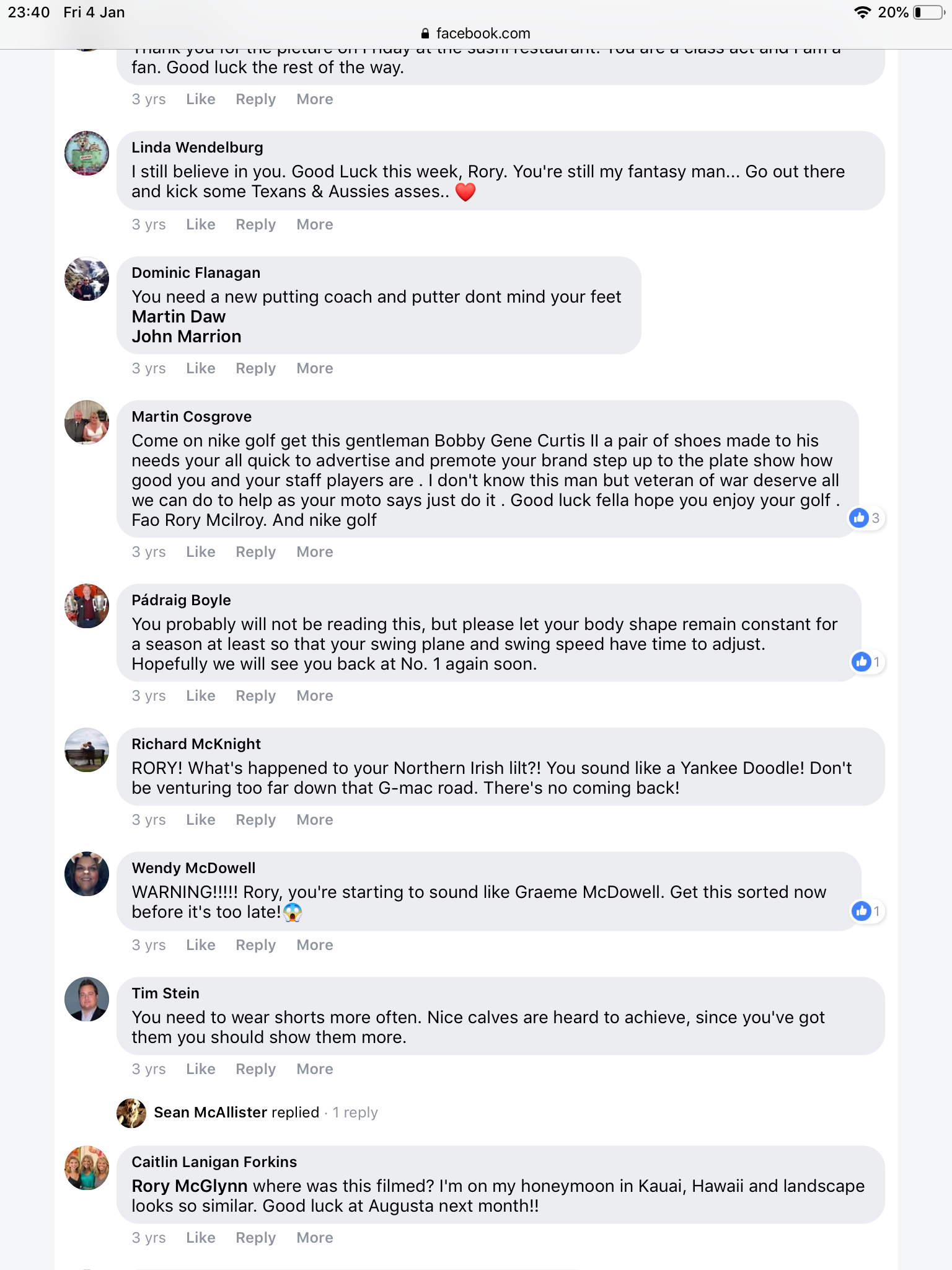The width and height of the screenshot is (952, 1270).
Task: Open tagged name Martin Daw
Action: (178, 317)
